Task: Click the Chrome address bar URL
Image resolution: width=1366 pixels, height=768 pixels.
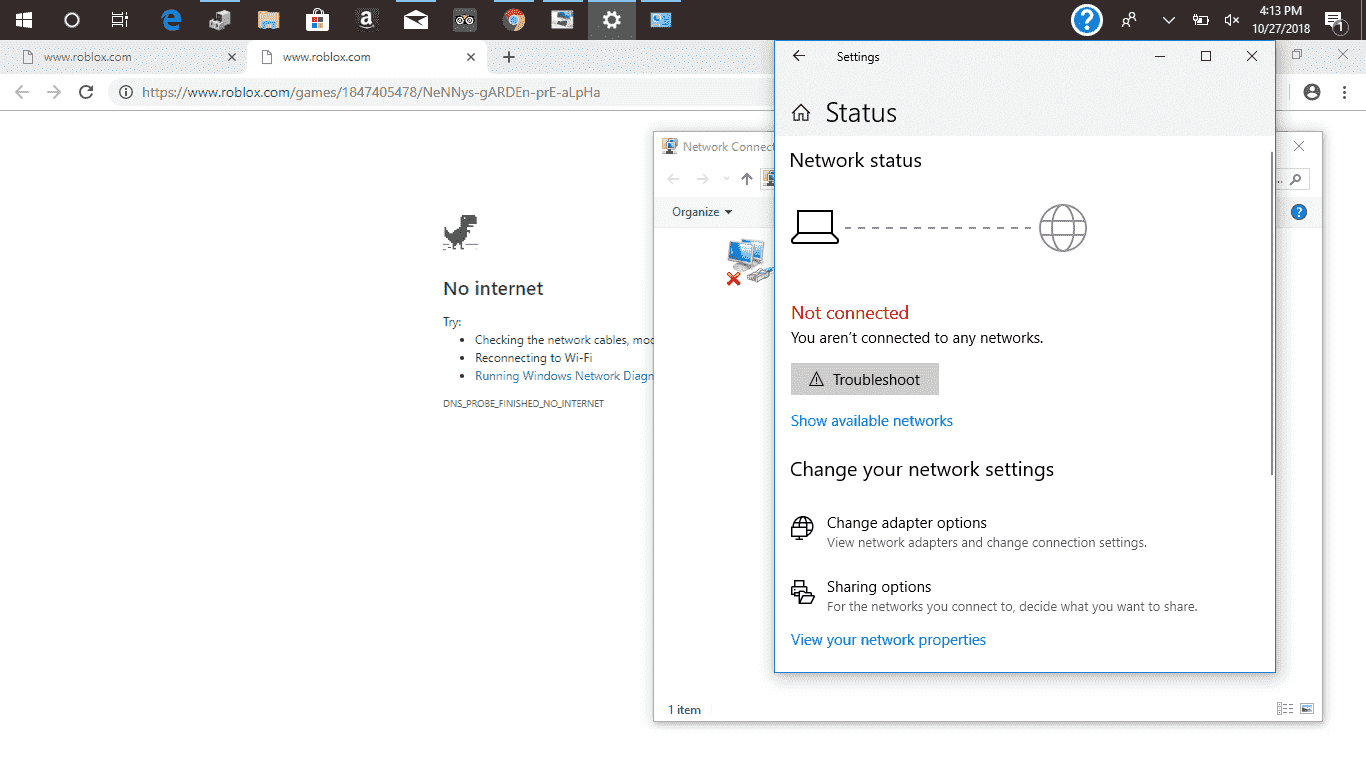Action: [x=370, y=92]
